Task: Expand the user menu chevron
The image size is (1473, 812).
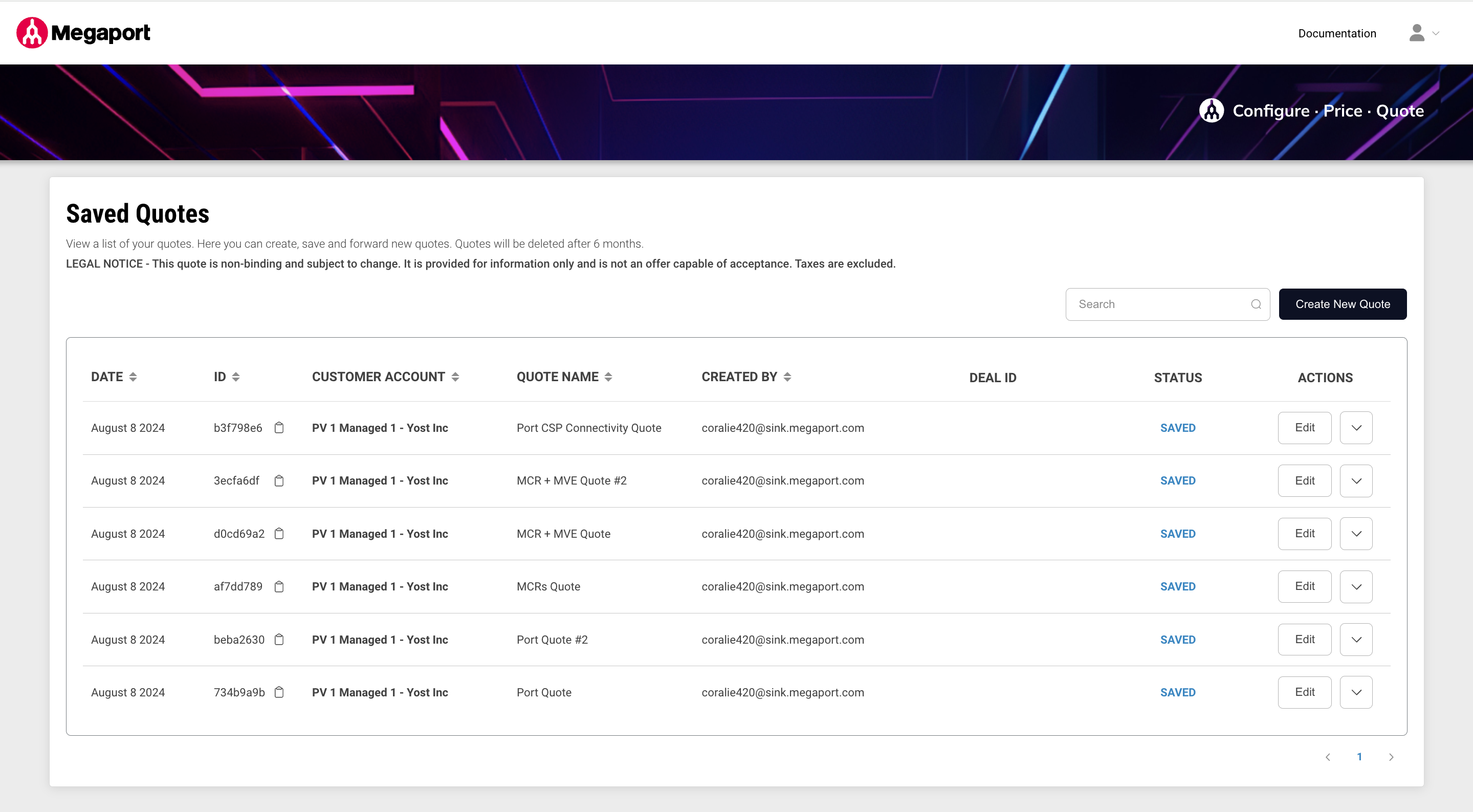Action: [x=1435, y=33]
